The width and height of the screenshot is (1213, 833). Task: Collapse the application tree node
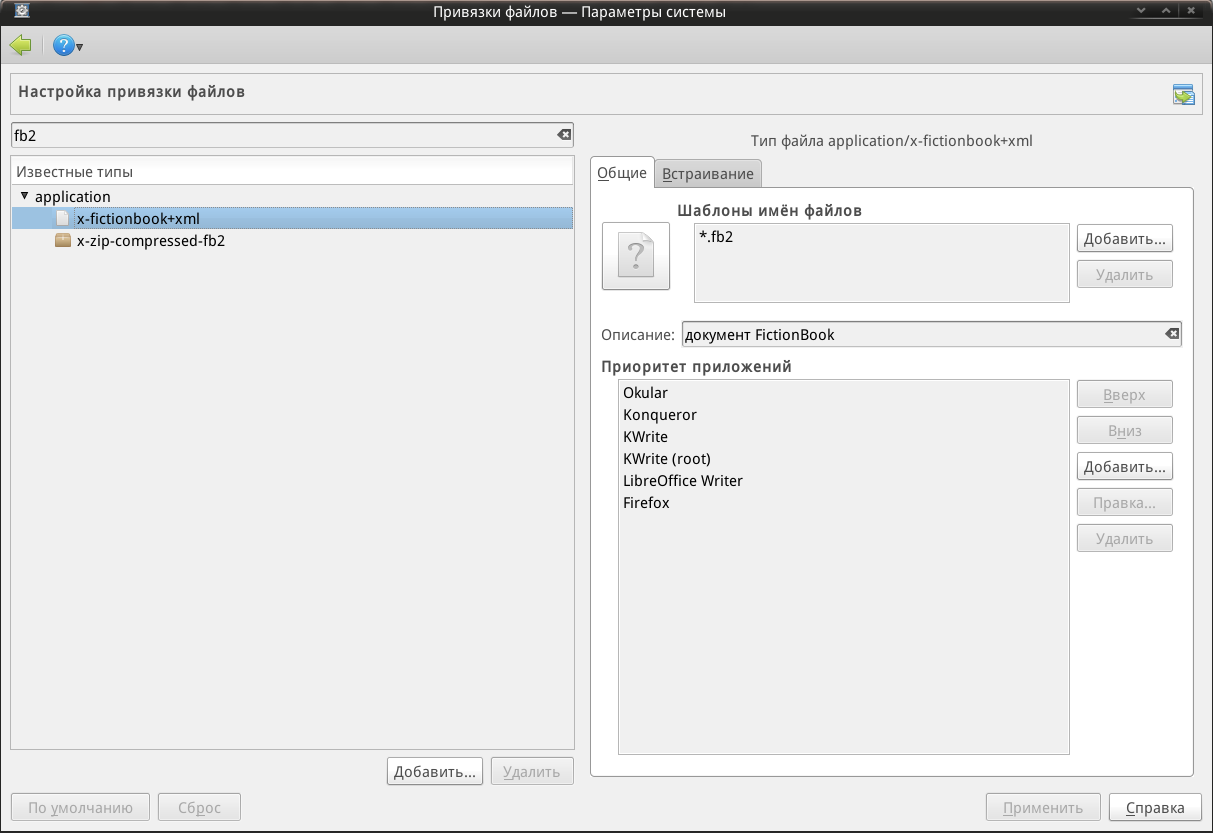[25, 196]
